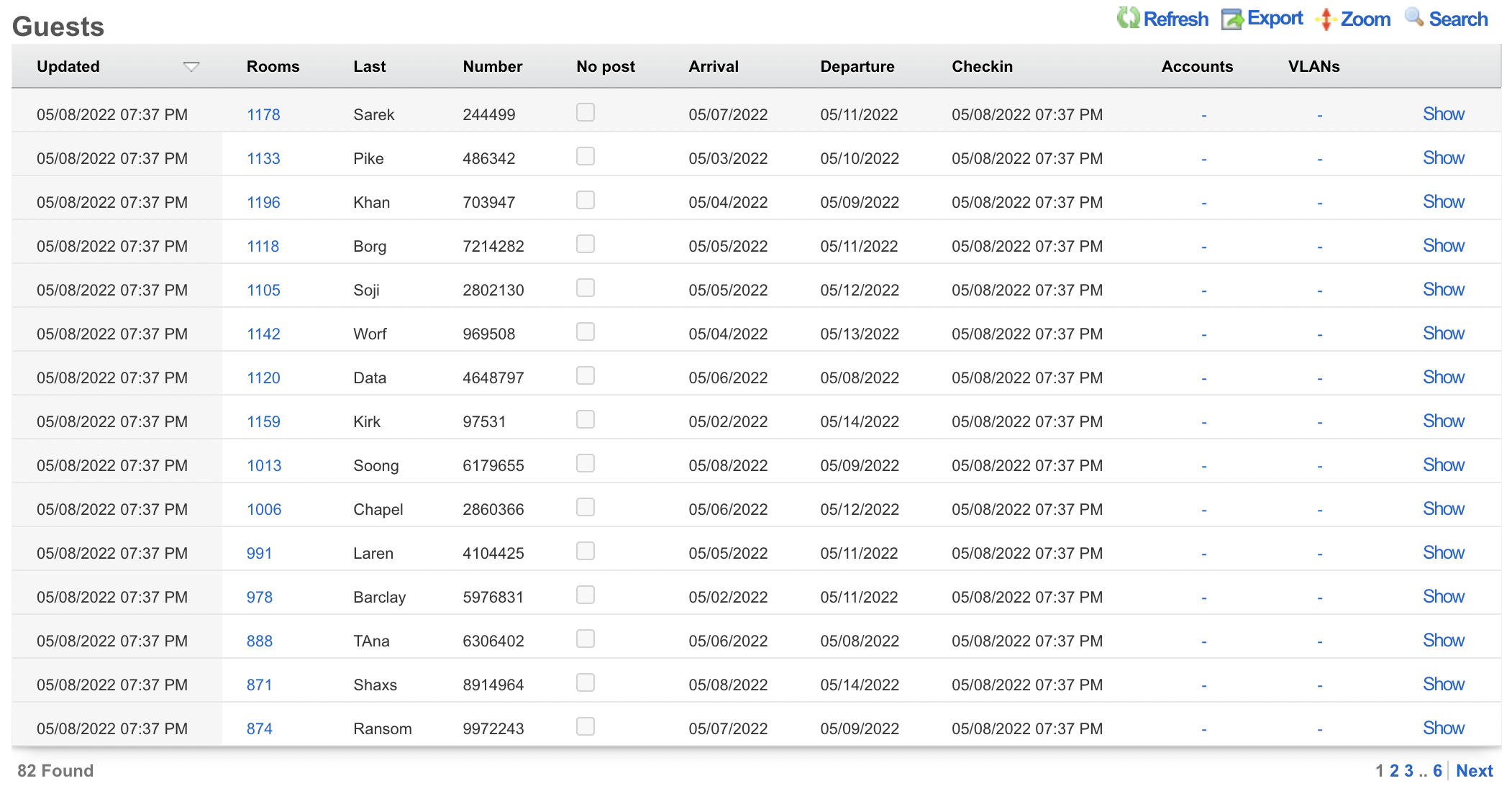The image size is (1512, 791).
Task: Open room 1133 link
Action: click(x=263, y=159)
